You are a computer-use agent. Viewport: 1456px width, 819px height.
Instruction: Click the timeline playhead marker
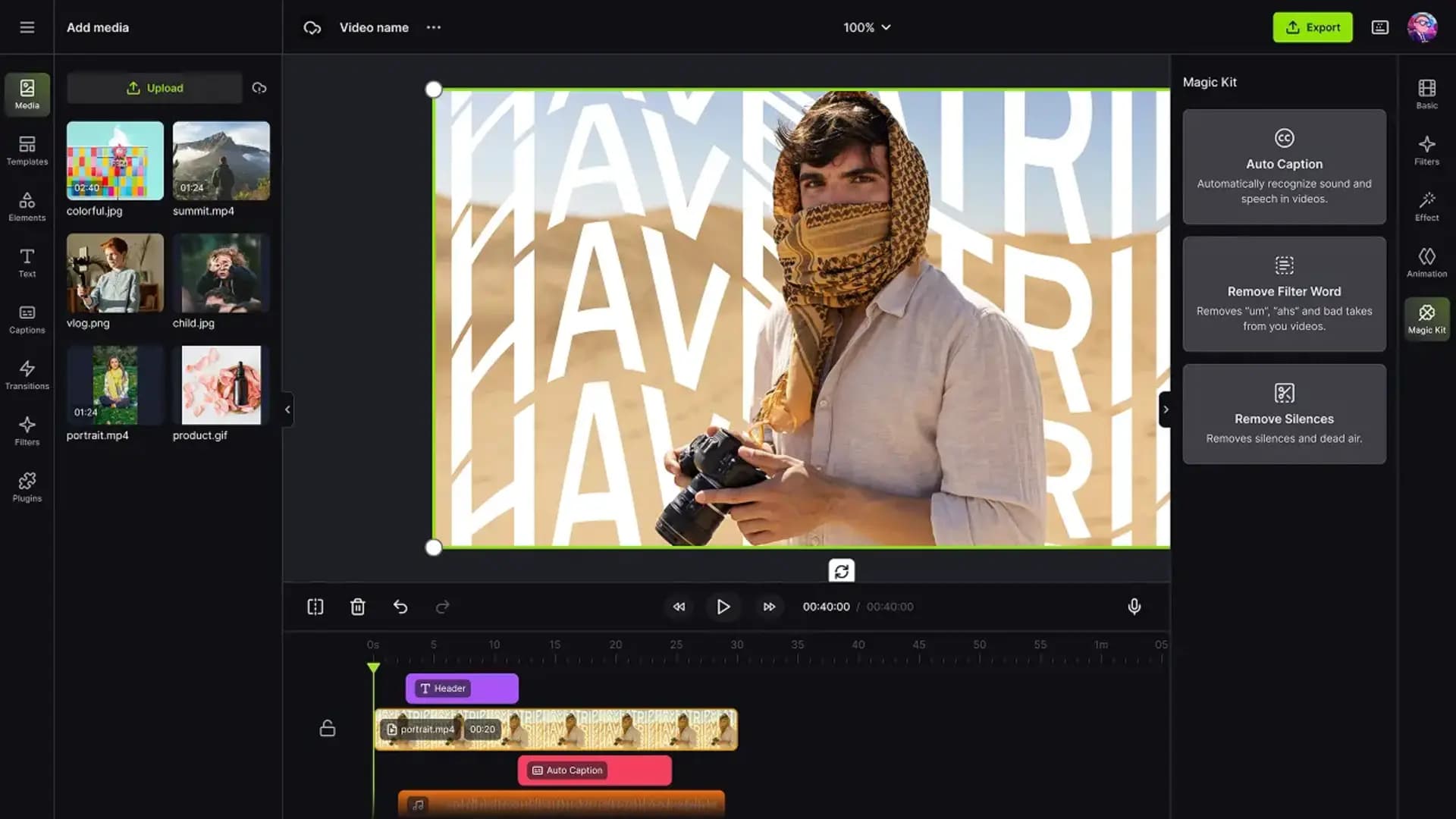373,667
